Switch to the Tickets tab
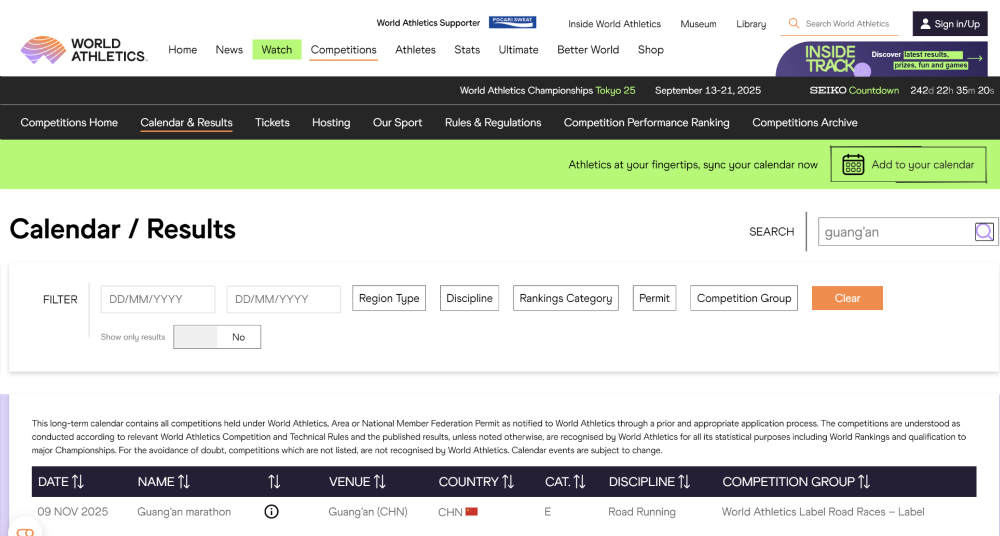 click(x=272, y=123)
